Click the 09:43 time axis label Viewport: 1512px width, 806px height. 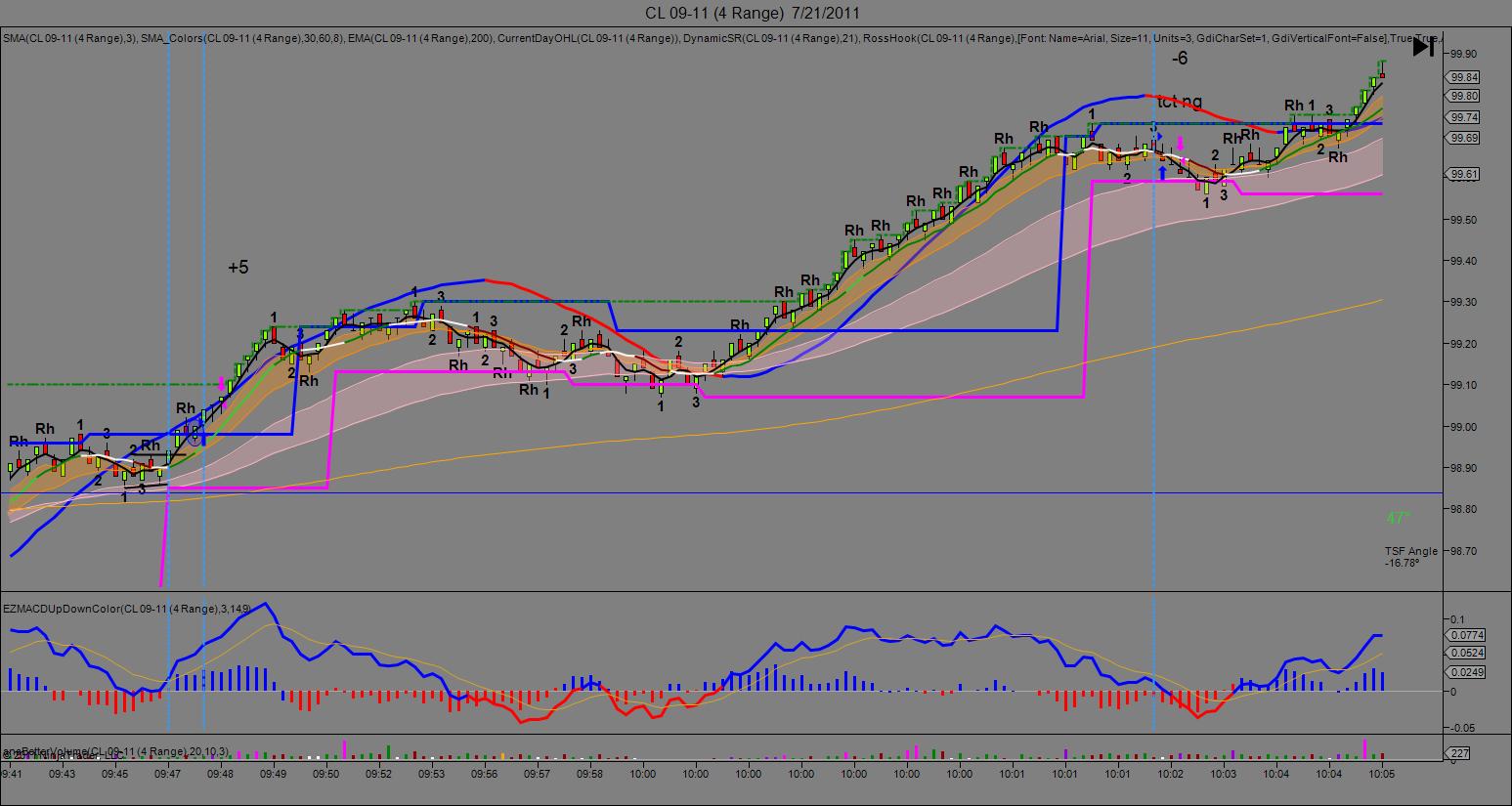(x=62, y=774)
